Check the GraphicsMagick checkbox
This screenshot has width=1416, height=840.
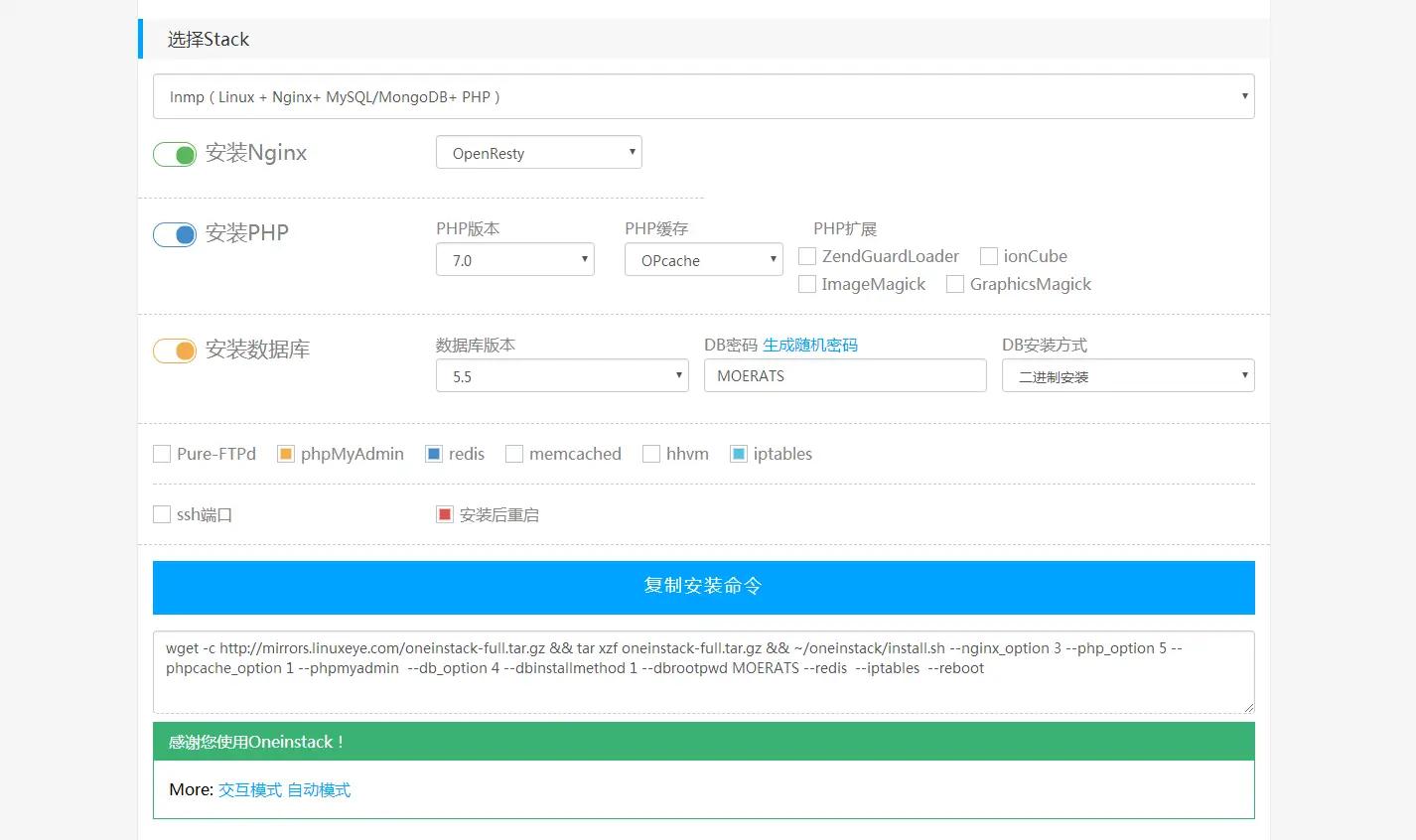pyautogui.click(x=955, y=284)
